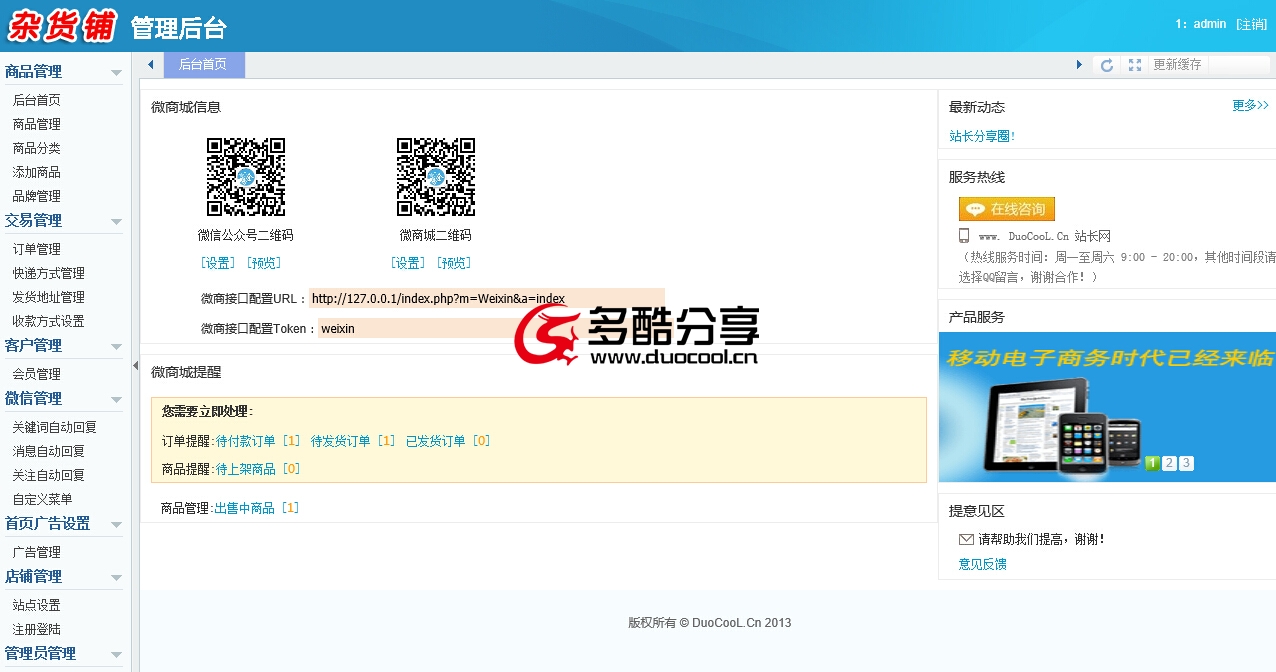Screen dimensions: 1276x672
Task: Show banner slide 2 via pager
Action: pos(1169,463)
